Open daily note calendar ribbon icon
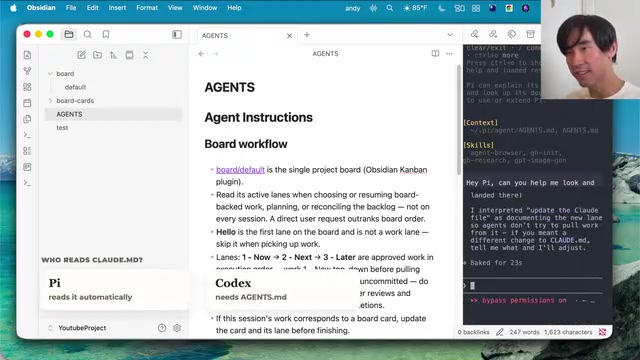Image resolution: width=640 pixels, height=360 pixels. pyautogui.click(x=27, y=103)
